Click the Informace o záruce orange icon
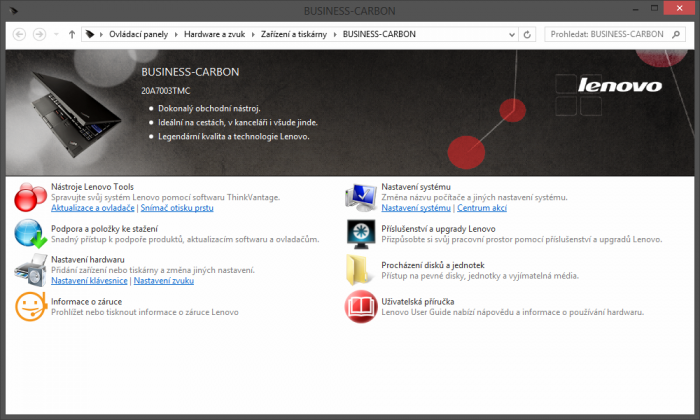 click(x=30, y=306)
